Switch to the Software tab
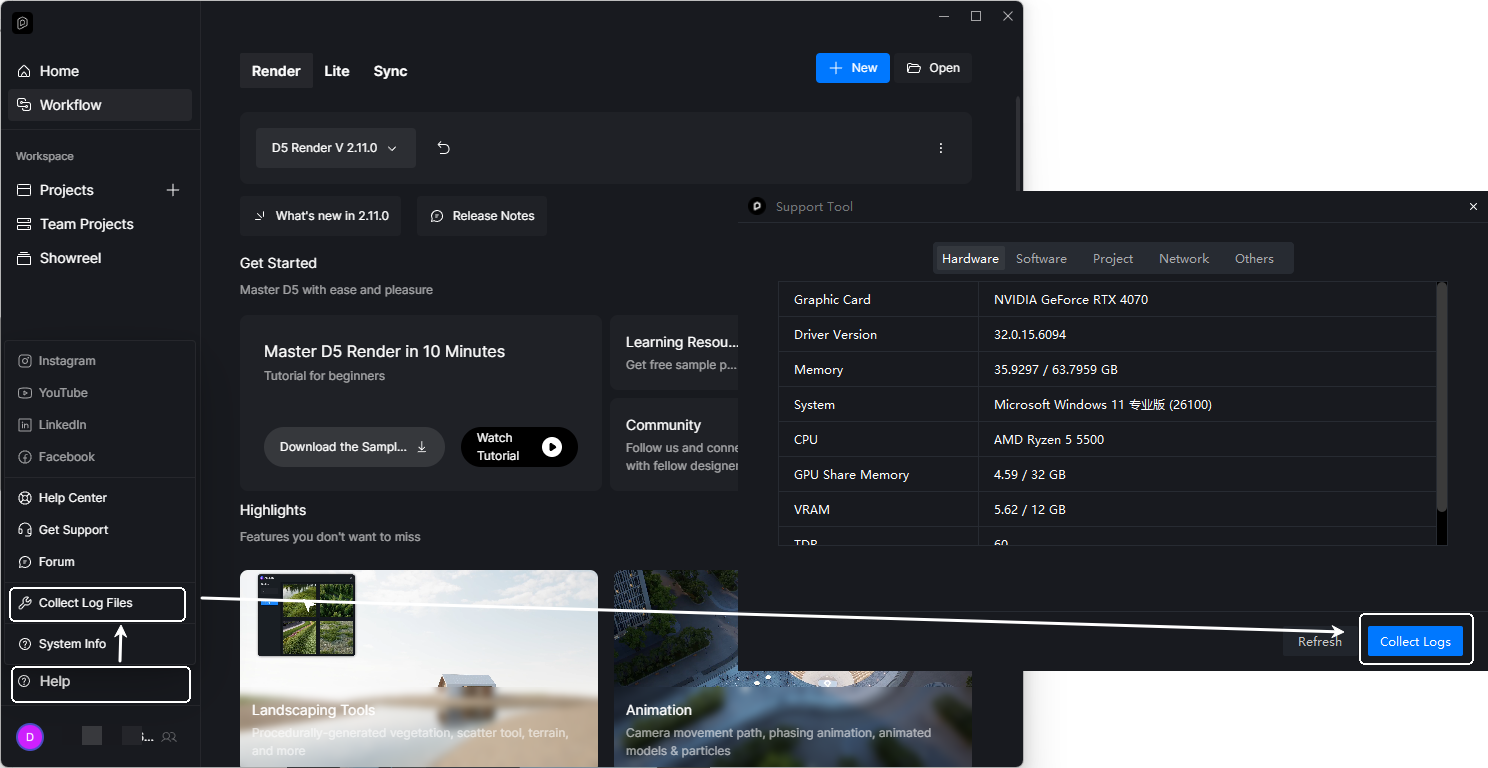The width and height of the screenshot is (1488, 768). coord(1041,258)
